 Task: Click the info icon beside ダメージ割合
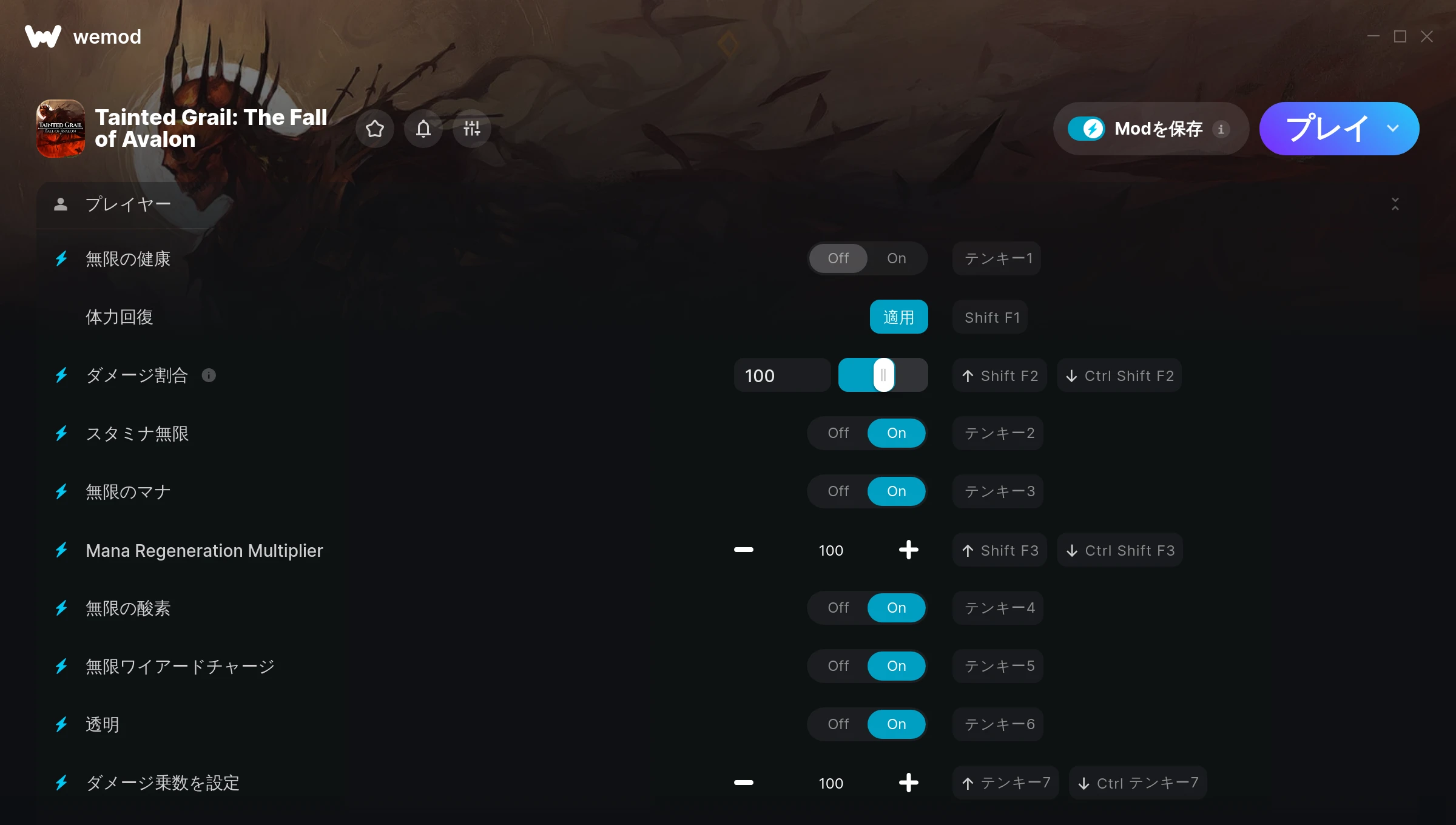tap(209, 375)
